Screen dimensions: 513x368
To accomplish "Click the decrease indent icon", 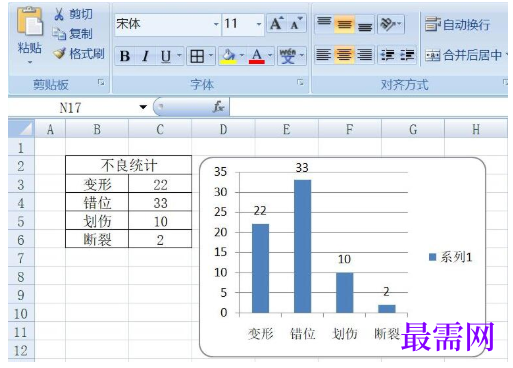I will tap(387, 55).
